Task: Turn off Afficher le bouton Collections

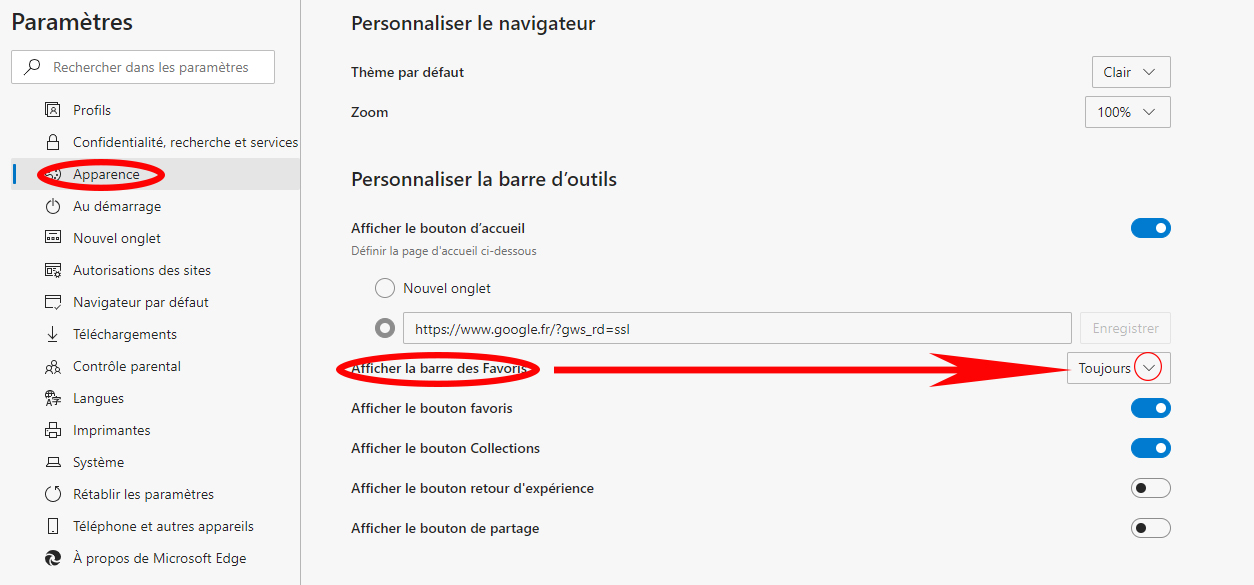Action: click(x=1150, y=448)
